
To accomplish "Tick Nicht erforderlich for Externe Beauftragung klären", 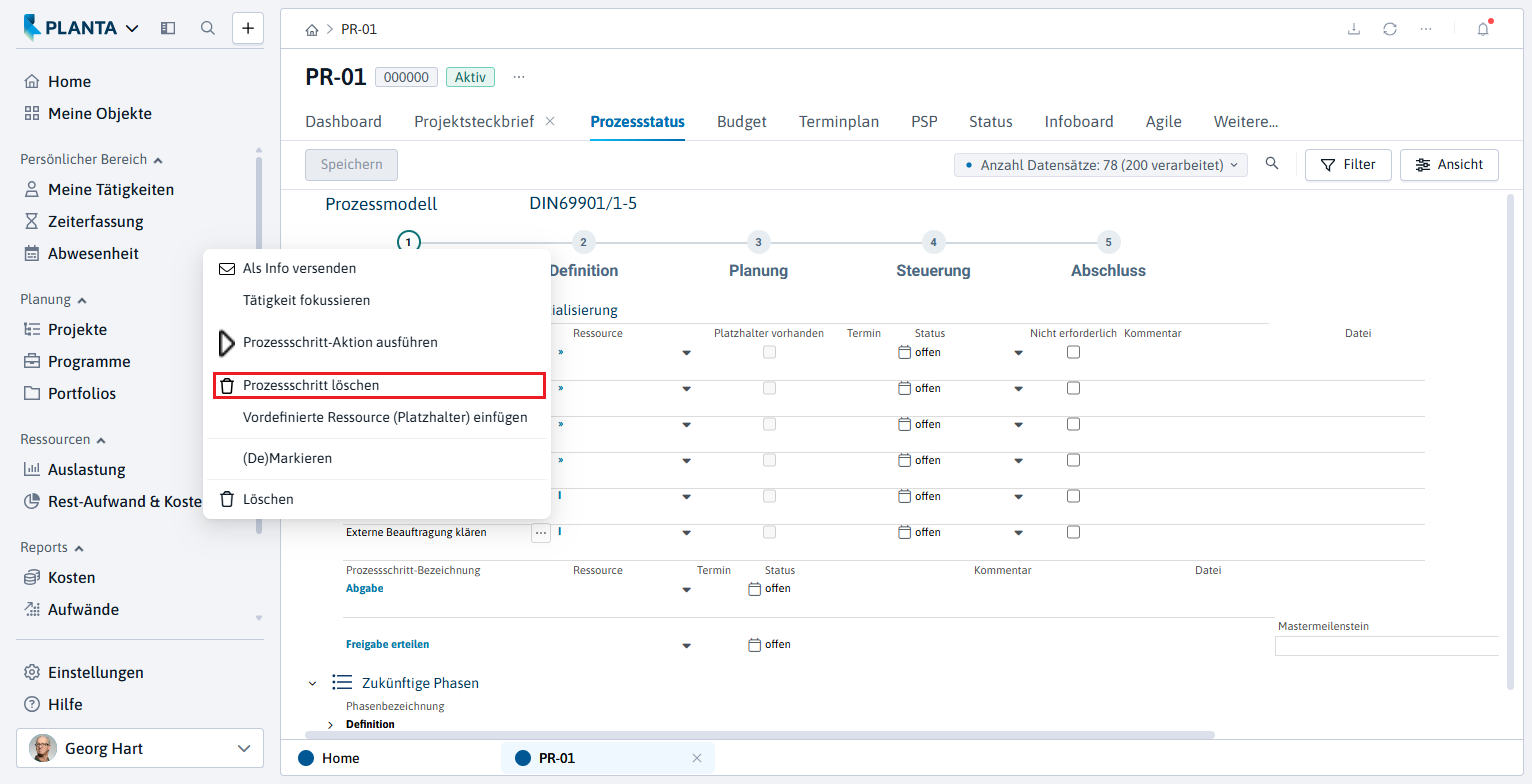I will click(1073, 532).
